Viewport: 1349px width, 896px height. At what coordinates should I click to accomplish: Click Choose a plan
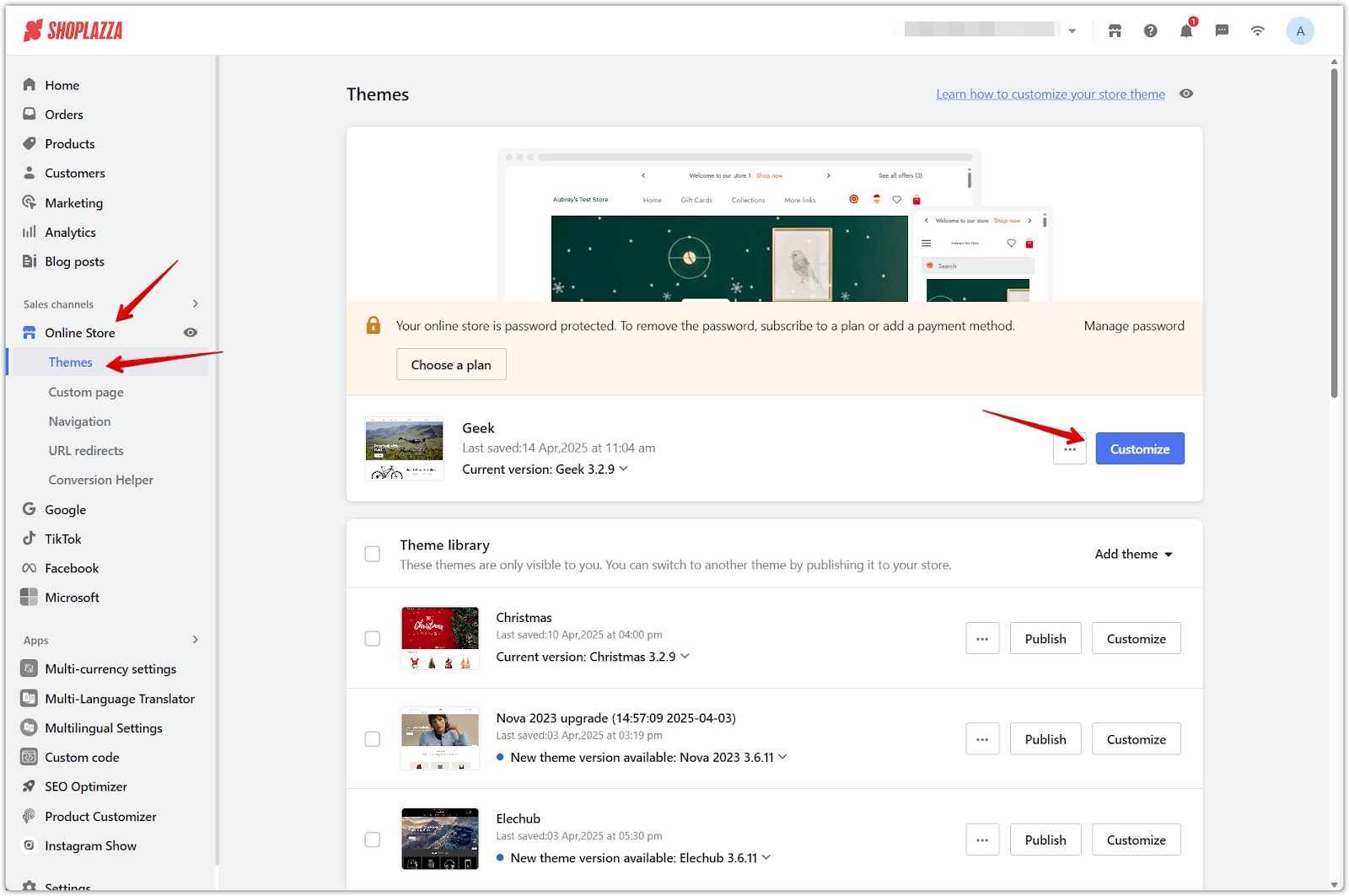click(x=451, y=364)
